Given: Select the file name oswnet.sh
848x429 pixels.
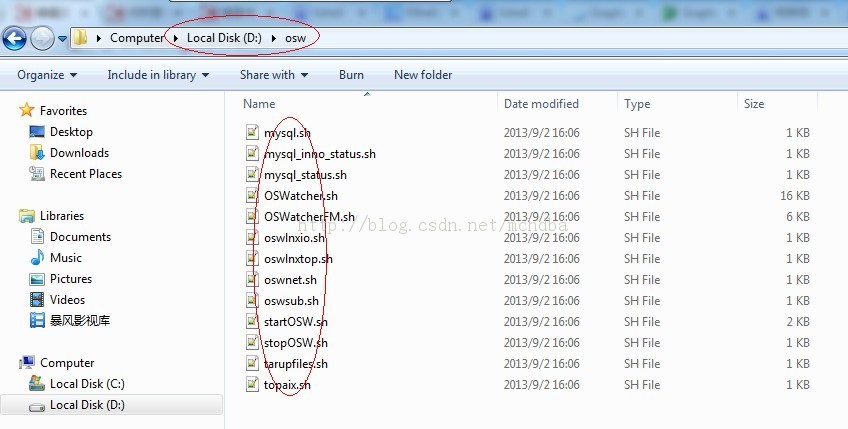Looking at the screenshot, I should coord(290,280).
